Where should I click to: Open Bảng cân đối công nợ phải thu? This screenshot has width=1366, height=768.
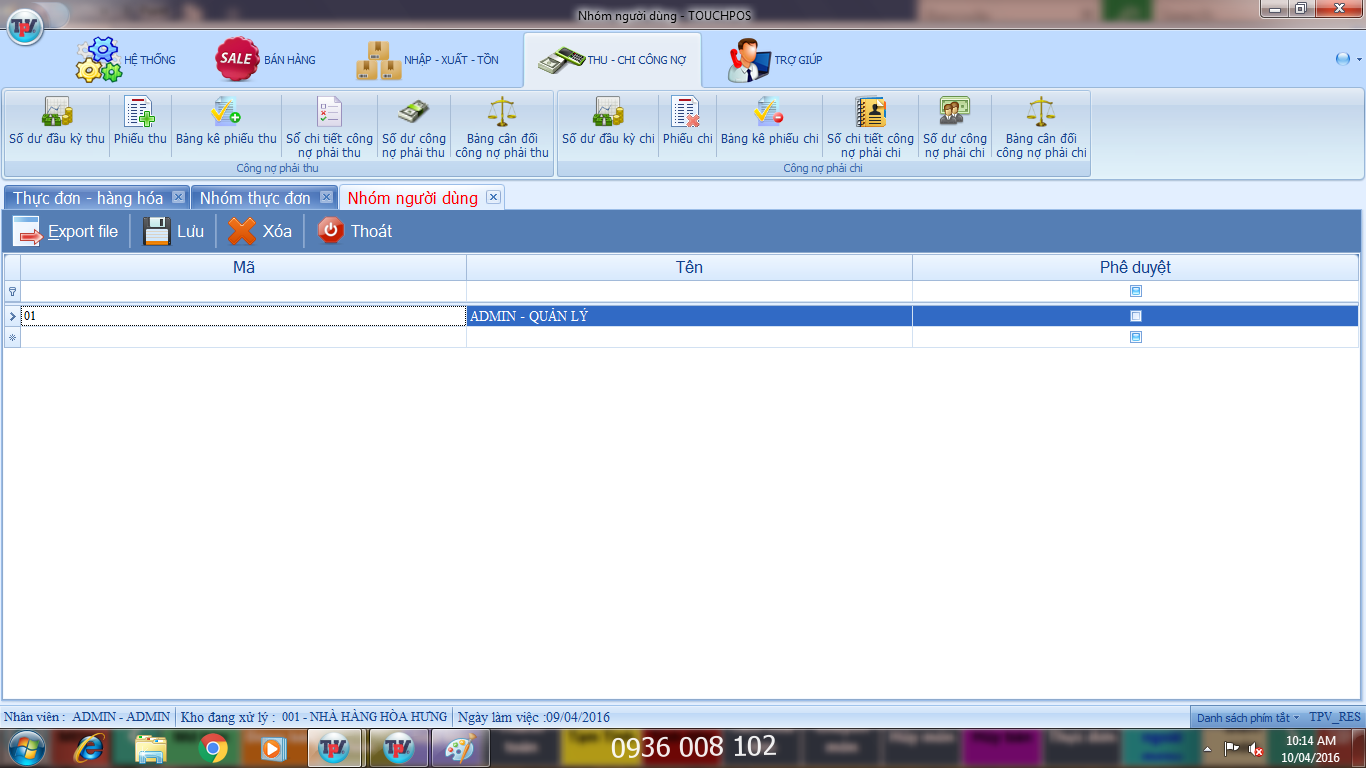502,126
